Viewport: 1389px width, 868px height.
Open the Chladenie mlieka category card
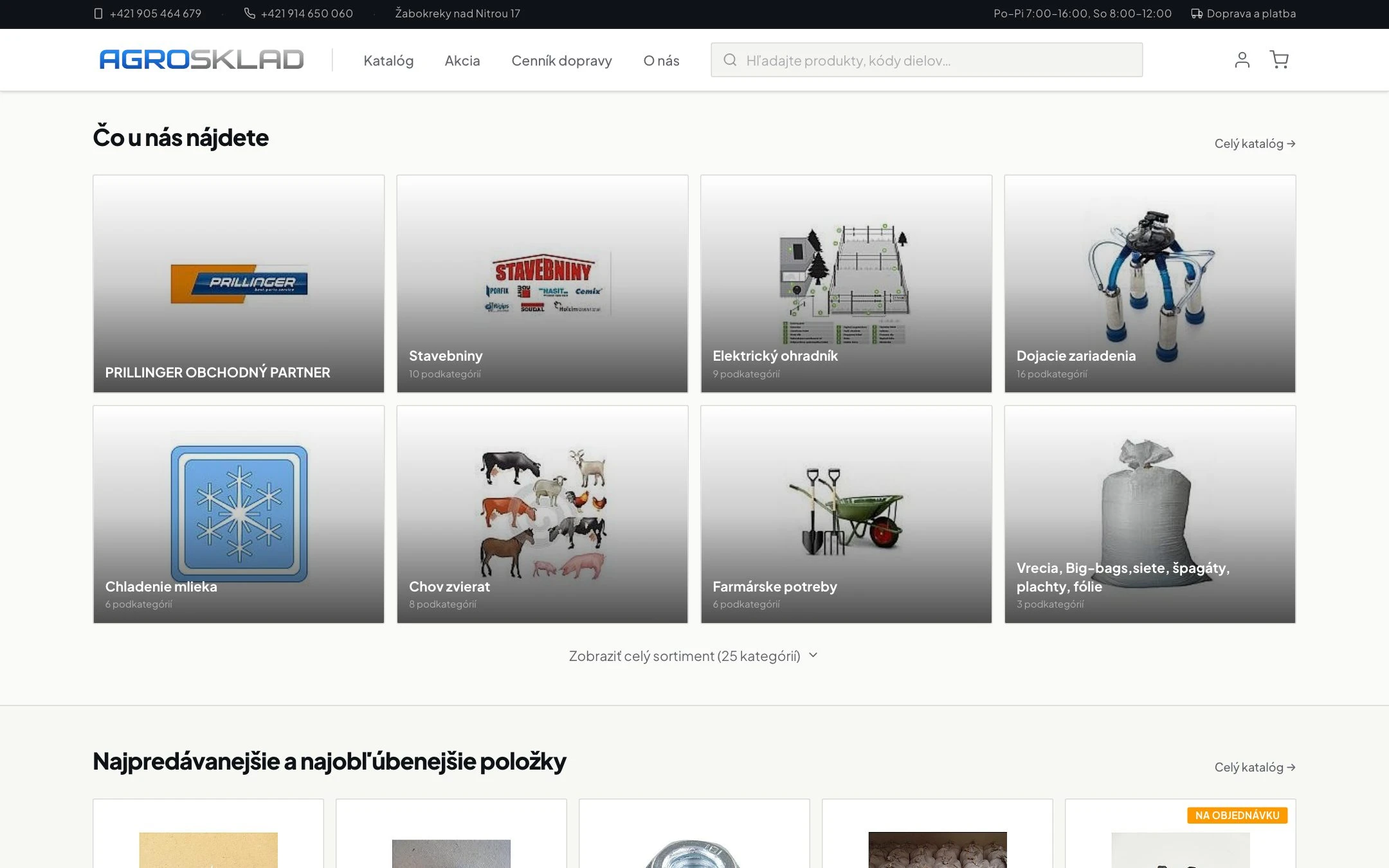tap(239, 514)
